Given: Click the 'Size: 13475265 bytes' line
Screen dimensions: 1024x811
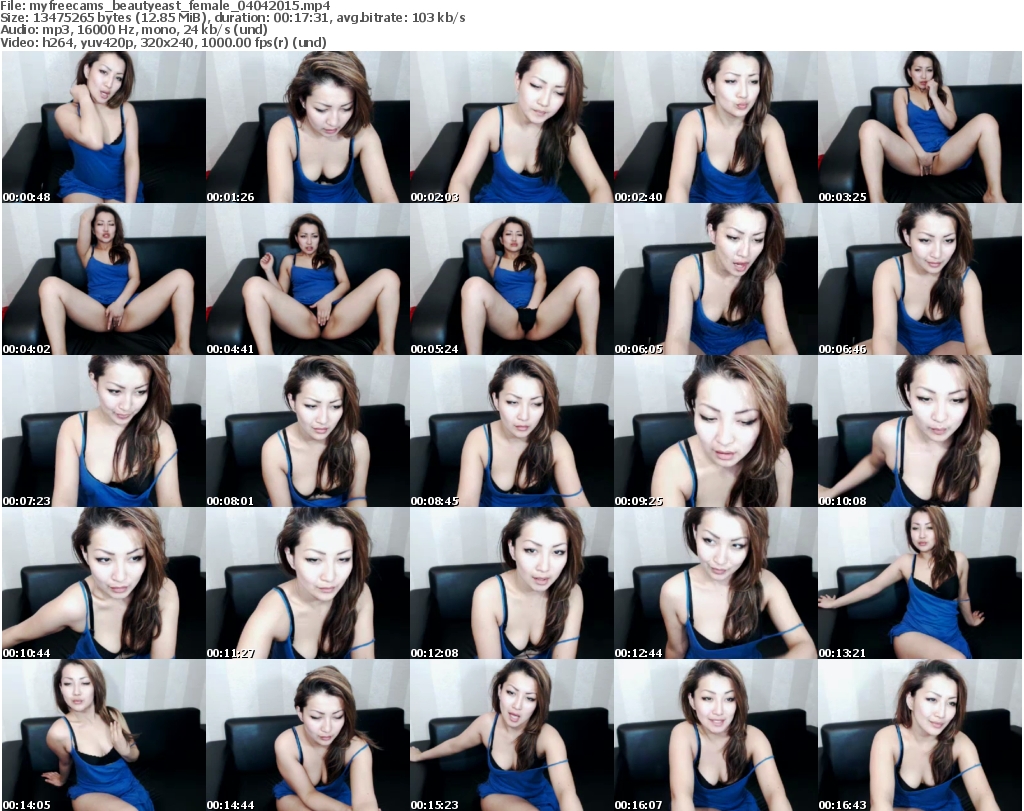Looking at the screenshot, I should [x=232, y=18].
